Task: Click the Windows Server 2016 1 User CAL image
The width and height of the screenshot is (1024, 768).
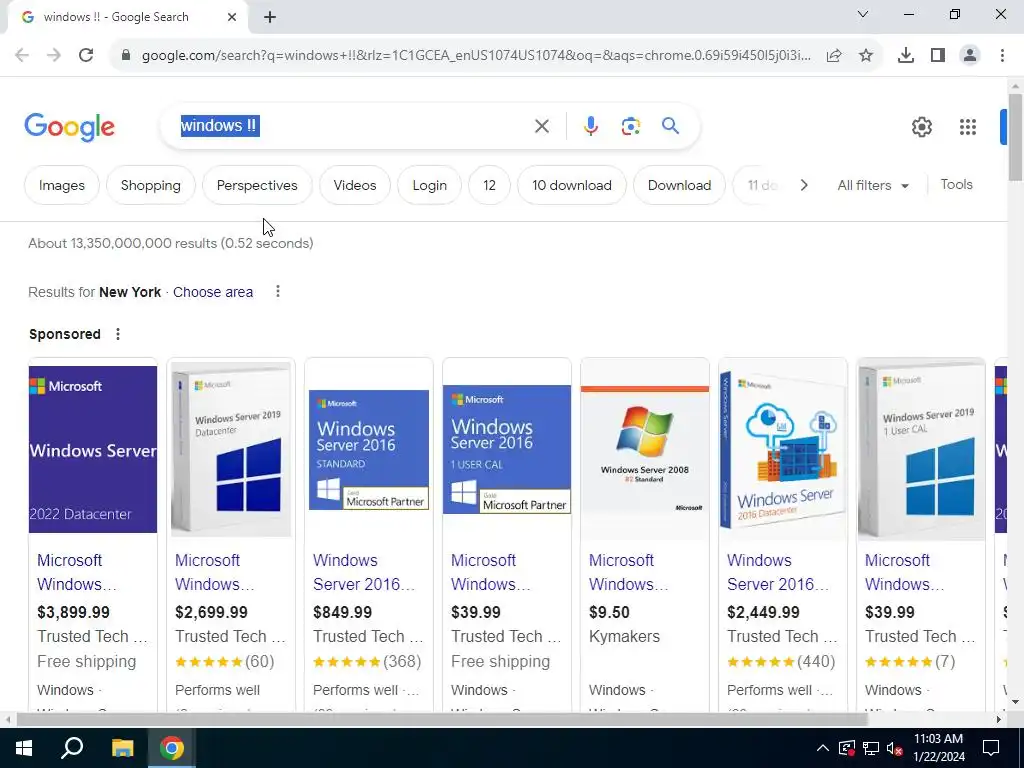Action: [x=507, y=449]
